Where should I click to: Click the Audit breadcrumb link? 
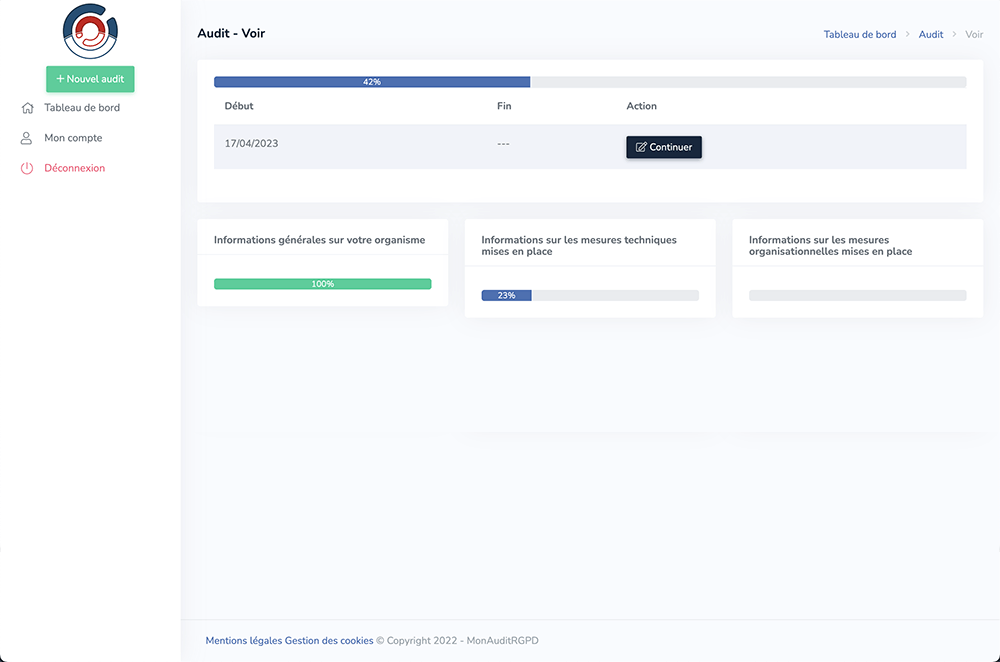pos(931,34)
